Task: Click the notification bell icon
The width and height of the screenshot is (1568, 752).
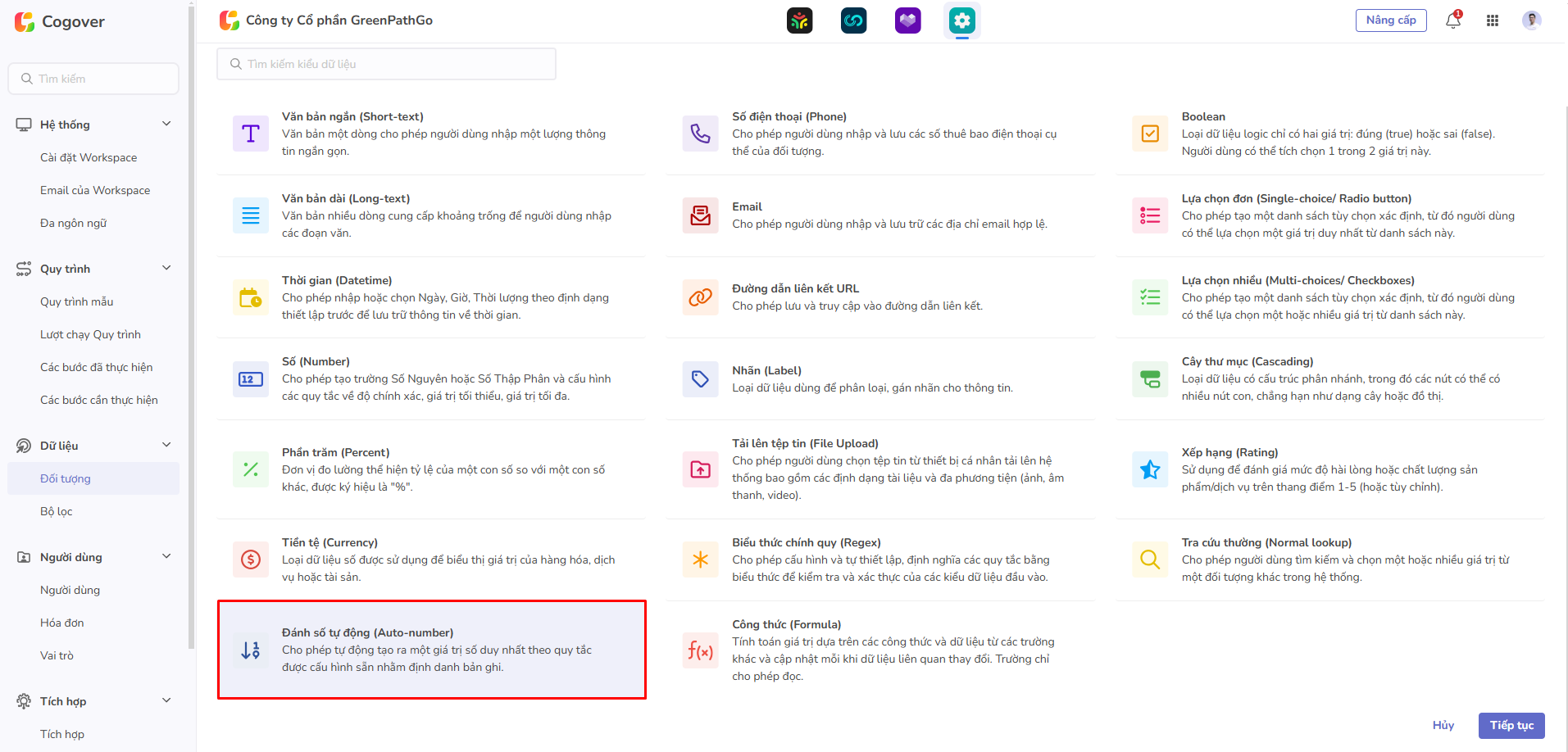Action: click(1453, 20)
